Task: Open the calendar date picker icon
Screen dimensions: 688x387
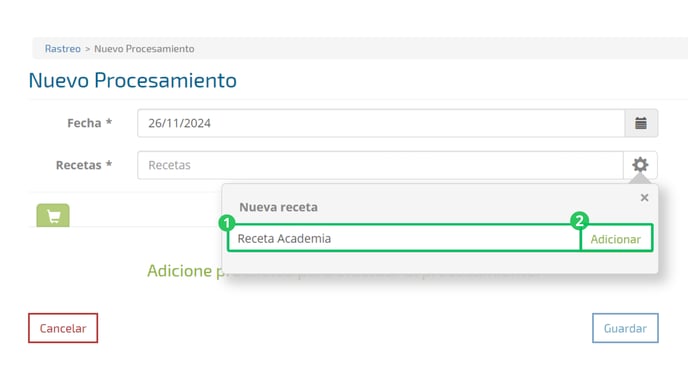Action: [641, 123]
